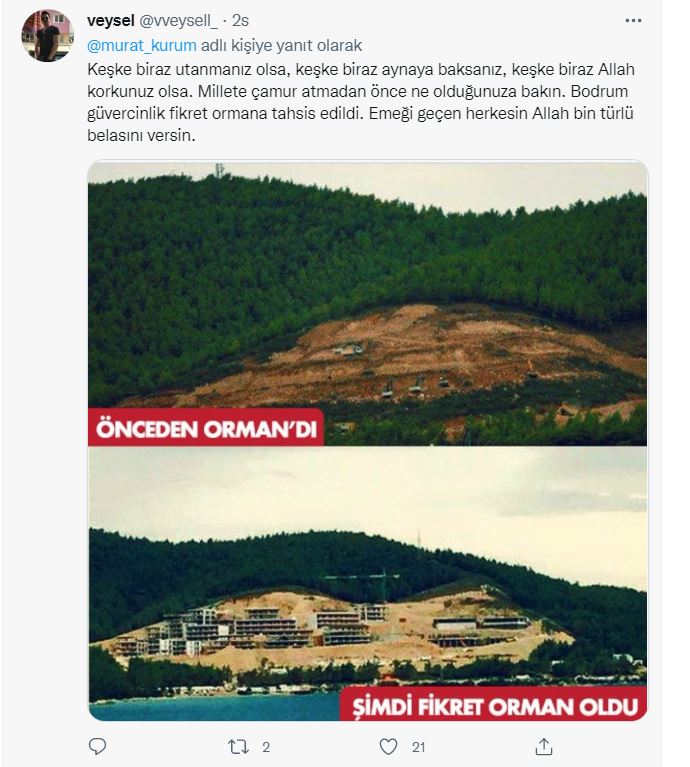This screenshot has height=767, width=690.
Task: Click the retweet count 2
Action: (x=266, y=747)
